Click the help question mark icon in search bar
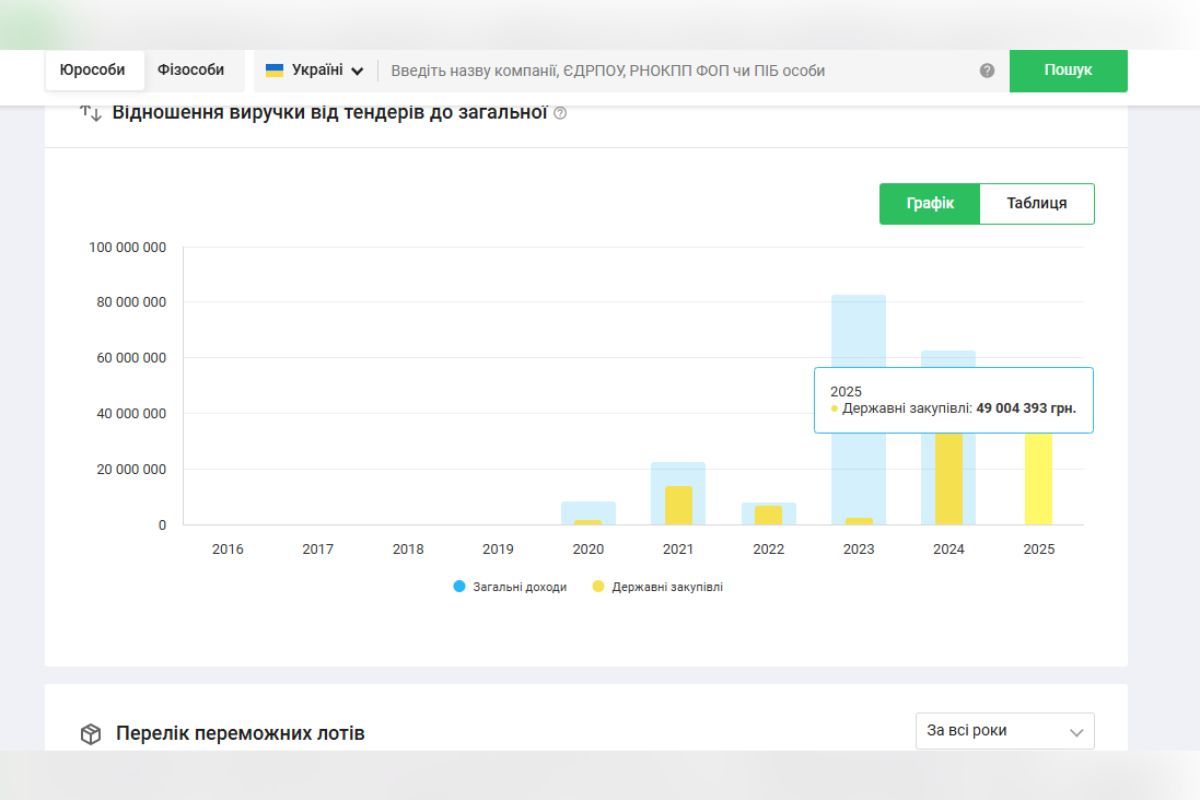The width and height of the screenshot is (1200, 800). pyautogui.click(x=987, y=71)
